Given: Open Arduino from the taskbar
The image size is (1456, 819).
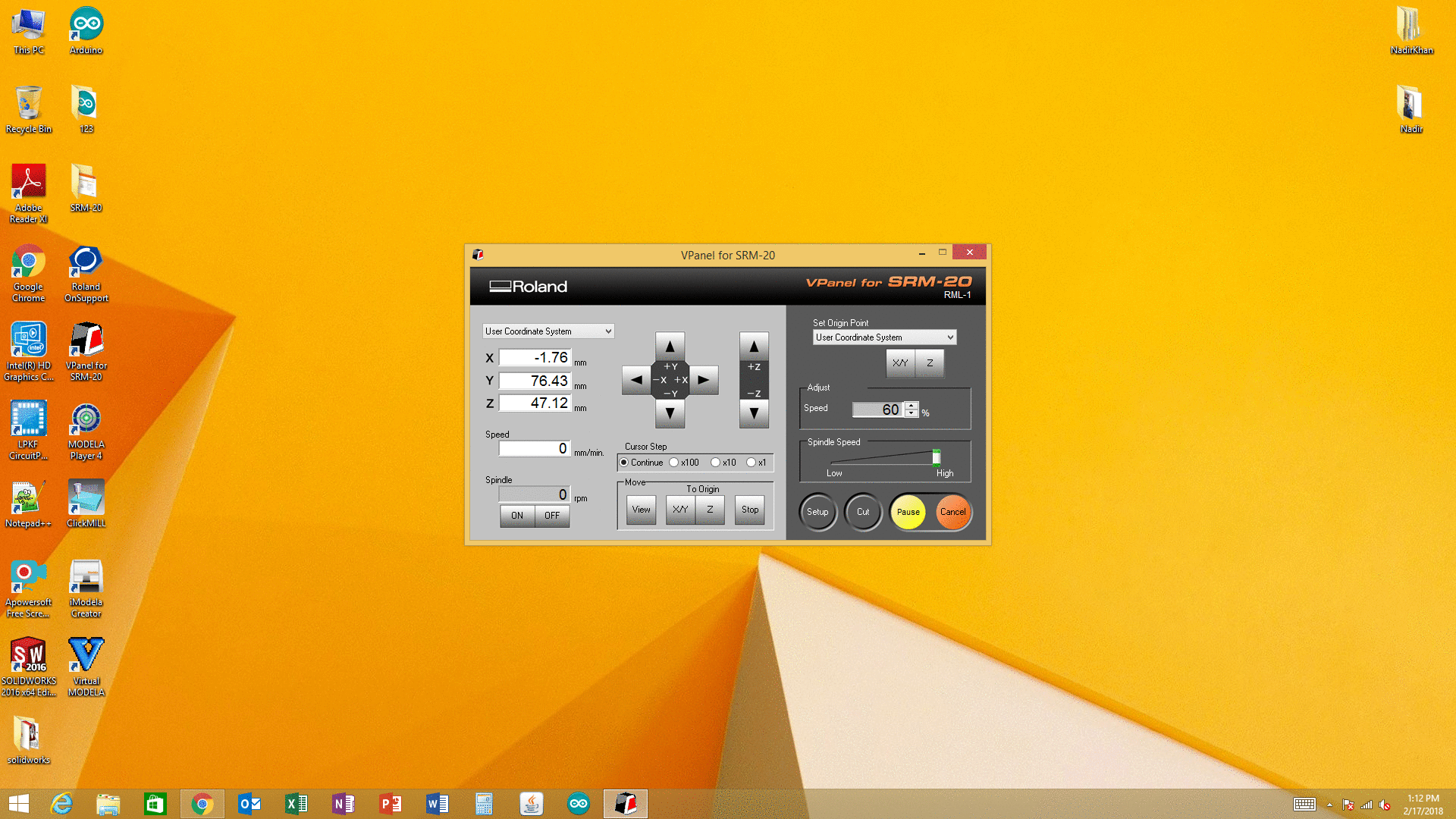Looking at the screenshot, I should click(578, 804).
